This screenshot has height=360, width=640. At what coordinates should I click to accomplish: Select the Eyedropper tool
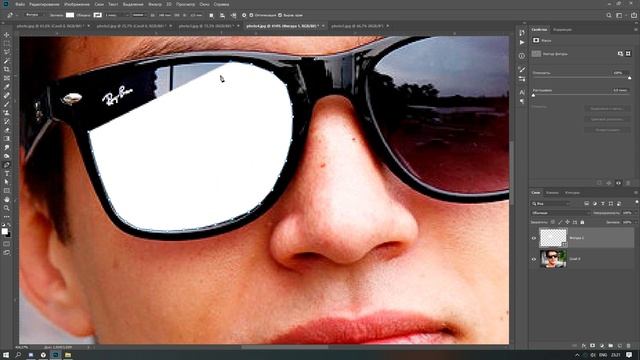(7, 87)
